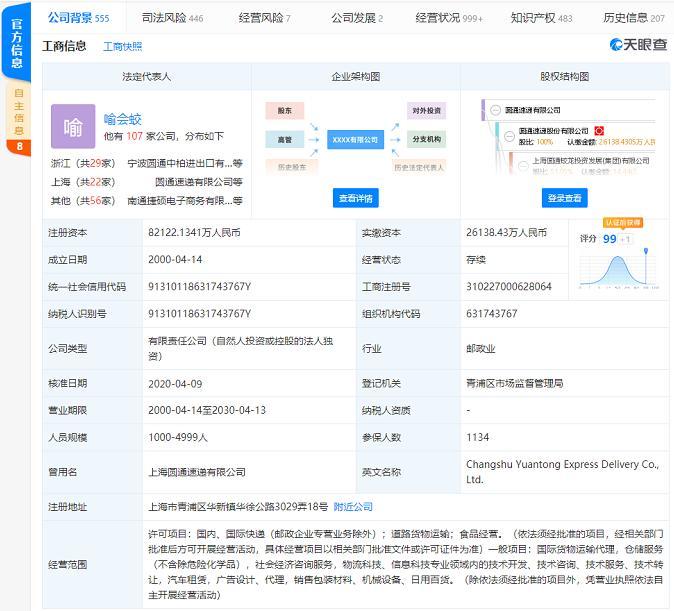Click the blue marker on score chart

point(646,251)
